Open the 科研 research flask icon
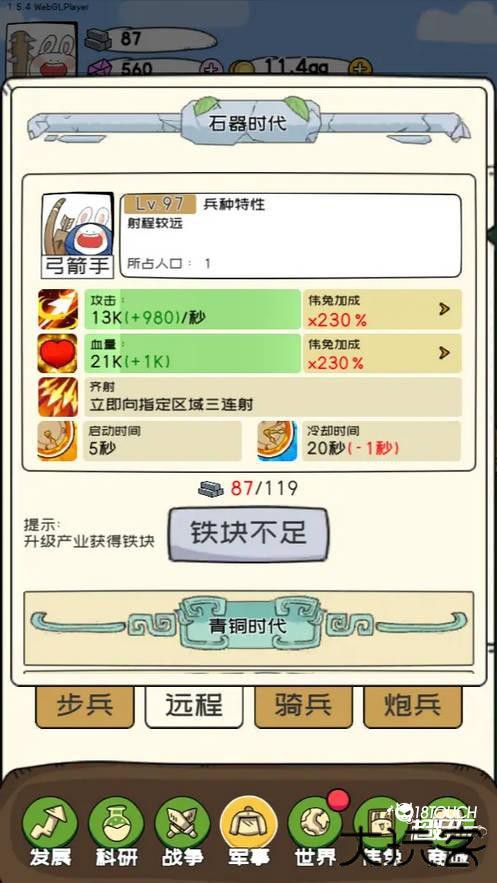The height and width of the screenshot is (883, 497). tap(116, 825)
